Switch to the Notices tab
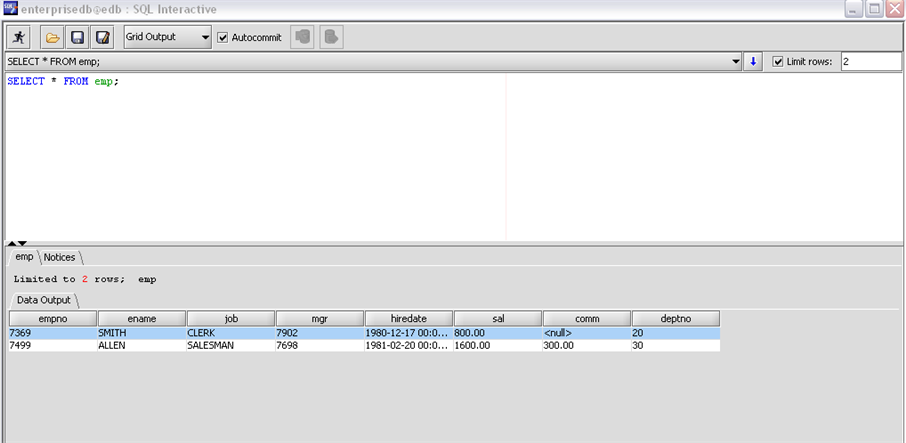 [x=60, y=258]
